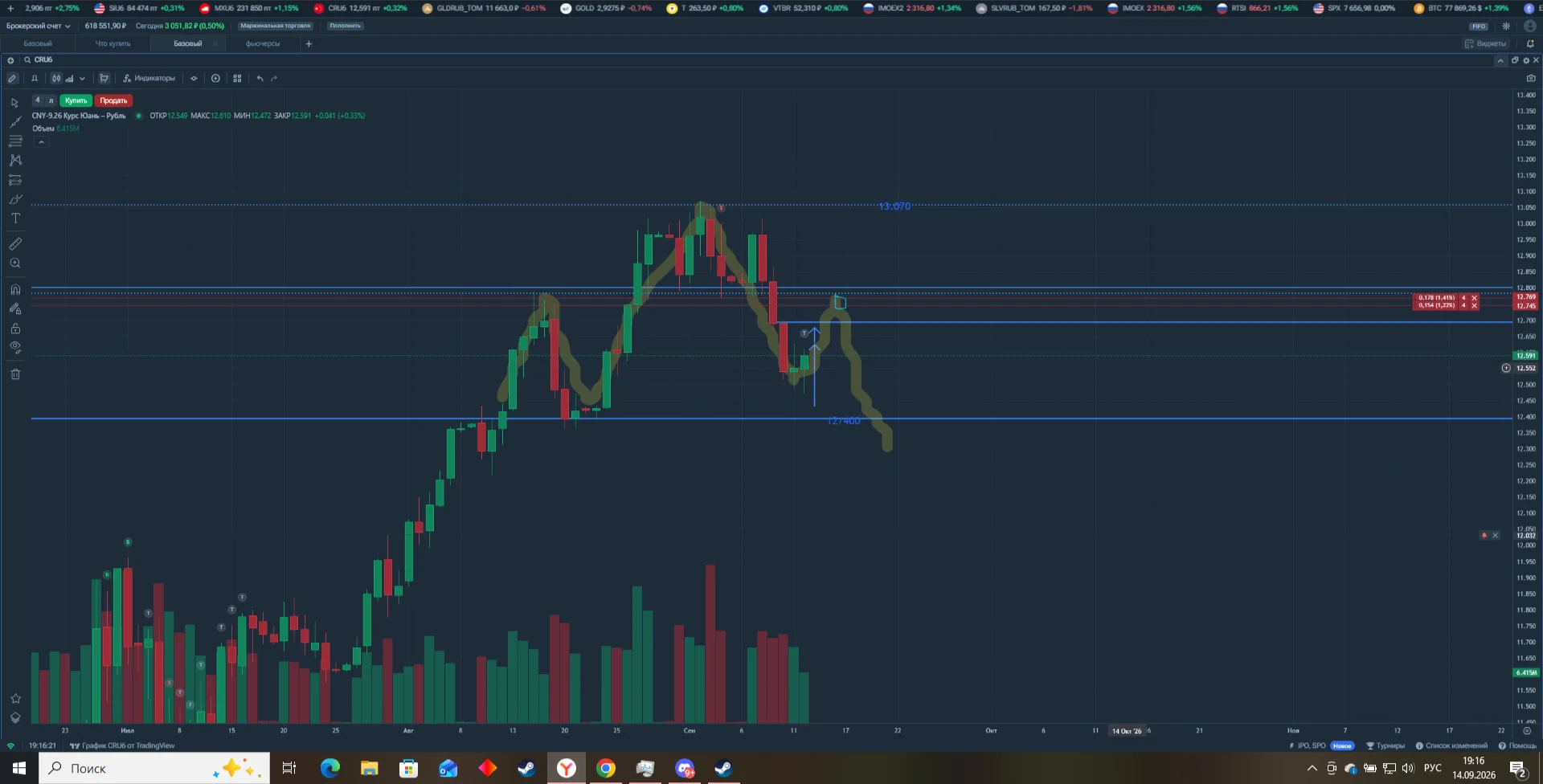This screenshot has height=784, width=1543.
Task: Open the chart widget settings gear
Action: [x=1526, y=60]
